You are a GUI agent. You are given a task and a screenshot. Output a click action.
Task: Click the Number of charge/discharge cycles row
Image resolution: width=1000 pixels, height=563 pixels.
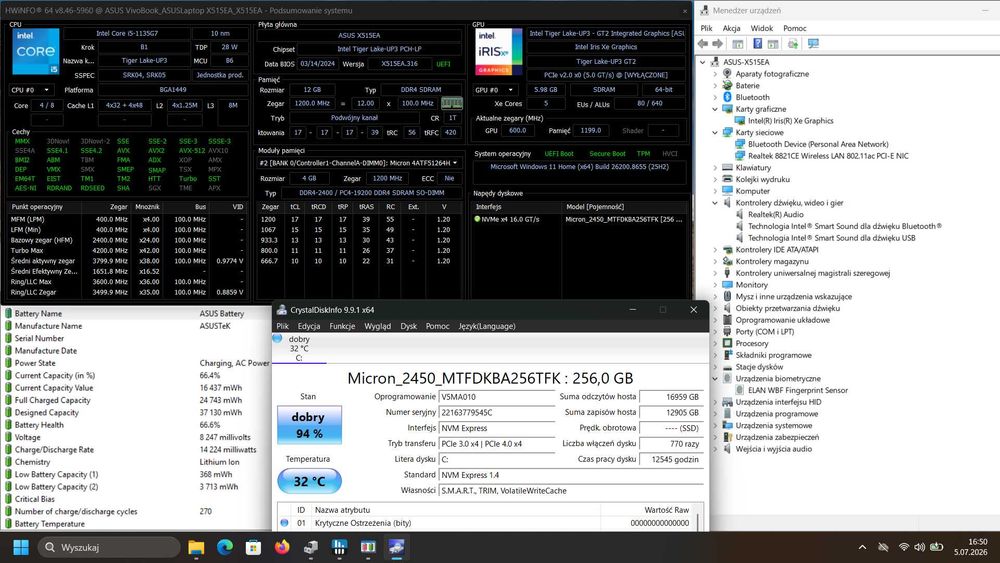point(135,511)
